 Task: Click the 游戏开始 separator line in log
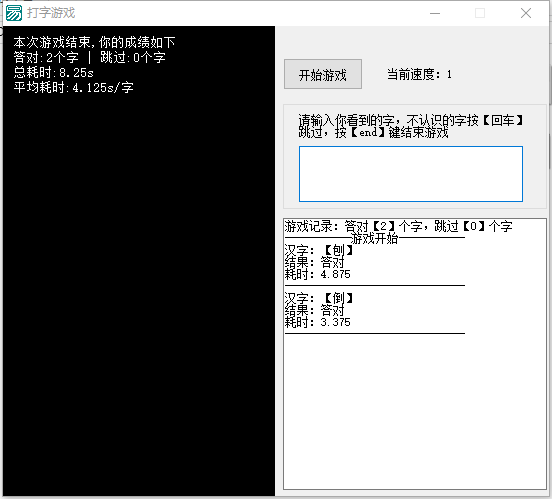pos(375,238)
